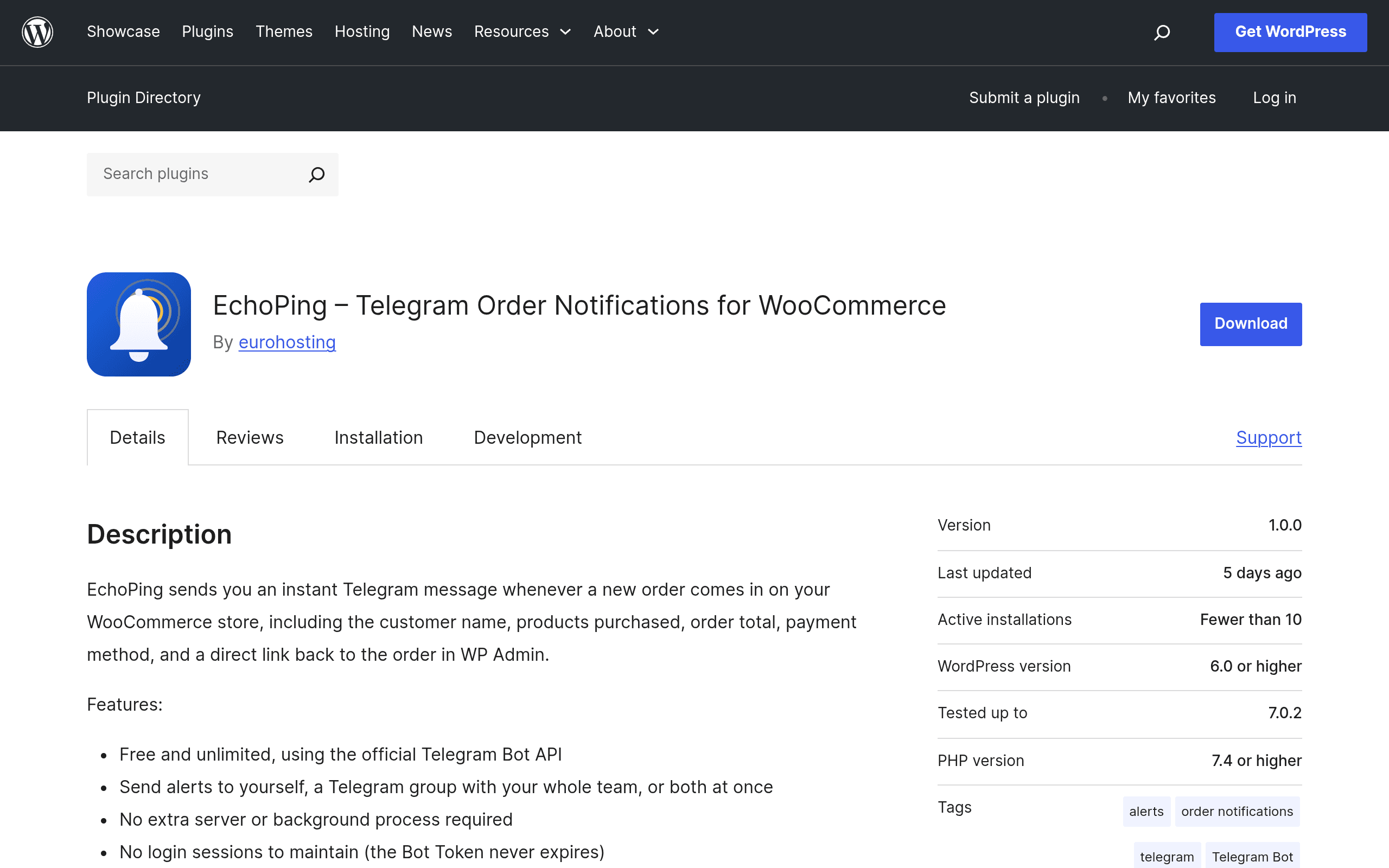The width and height of the screenshot is (1389, 868).
Task: Click the version value 1.0.0
Action: pos(1285,525)
